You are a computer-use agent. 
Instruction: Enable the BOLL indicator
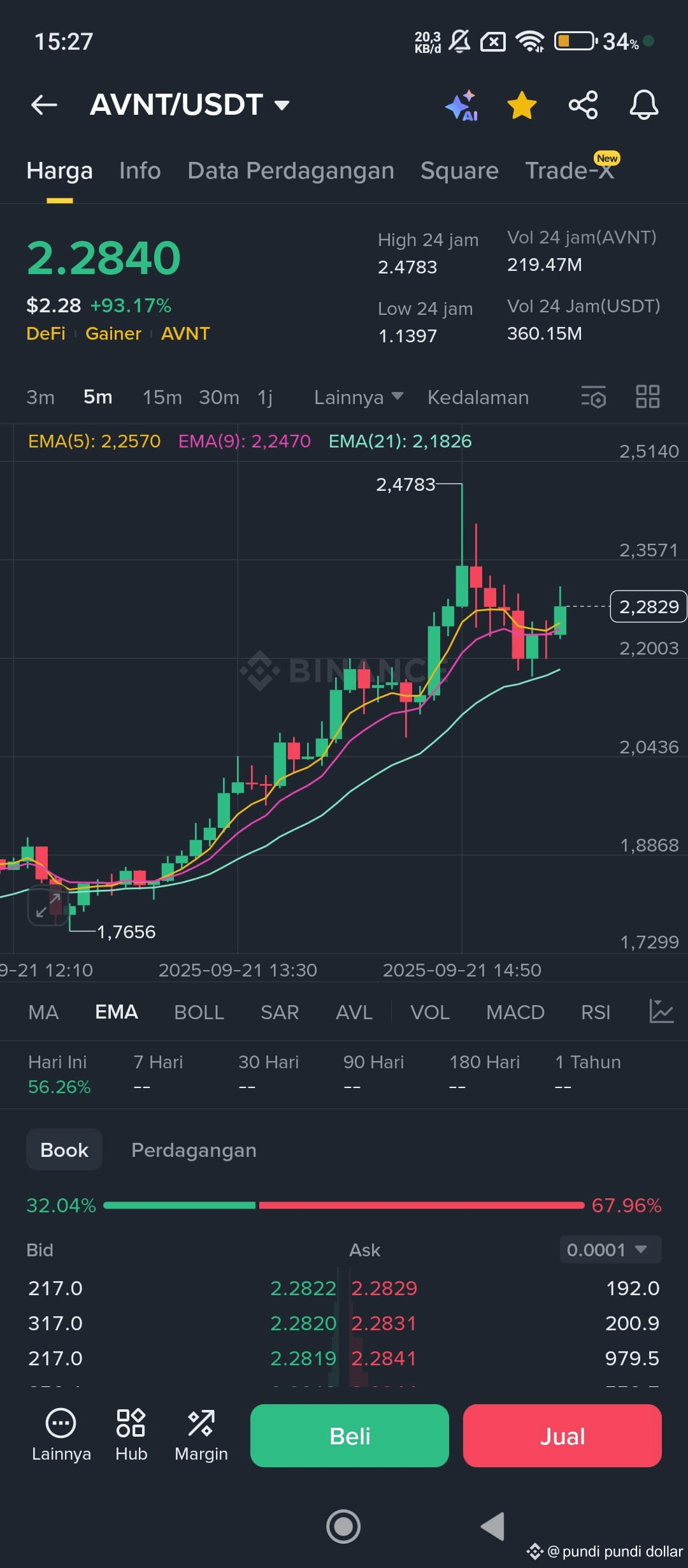[x=199, y=1012]
